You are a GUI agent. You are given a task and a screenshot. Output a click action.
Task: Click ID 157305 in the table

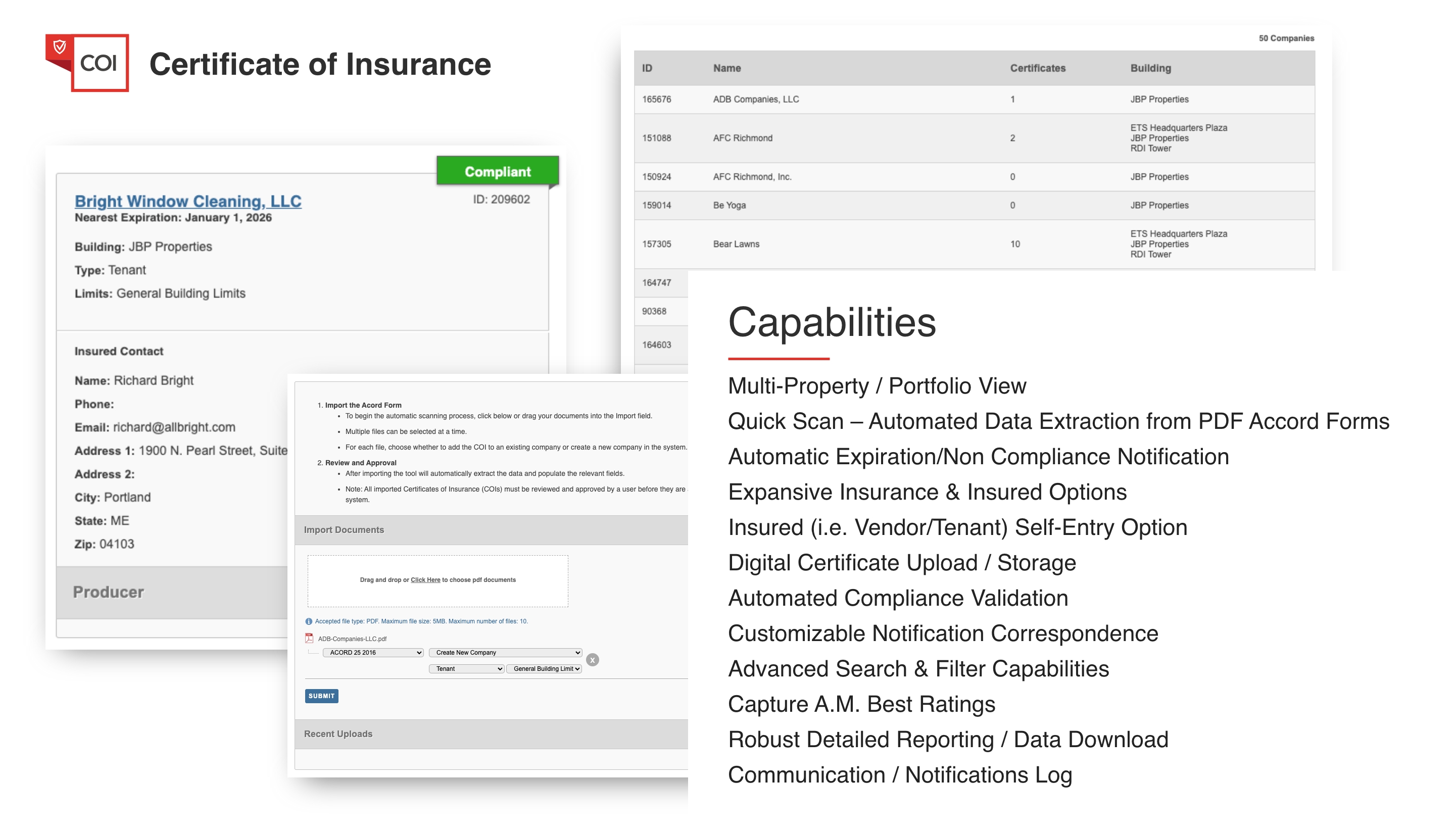656,243
